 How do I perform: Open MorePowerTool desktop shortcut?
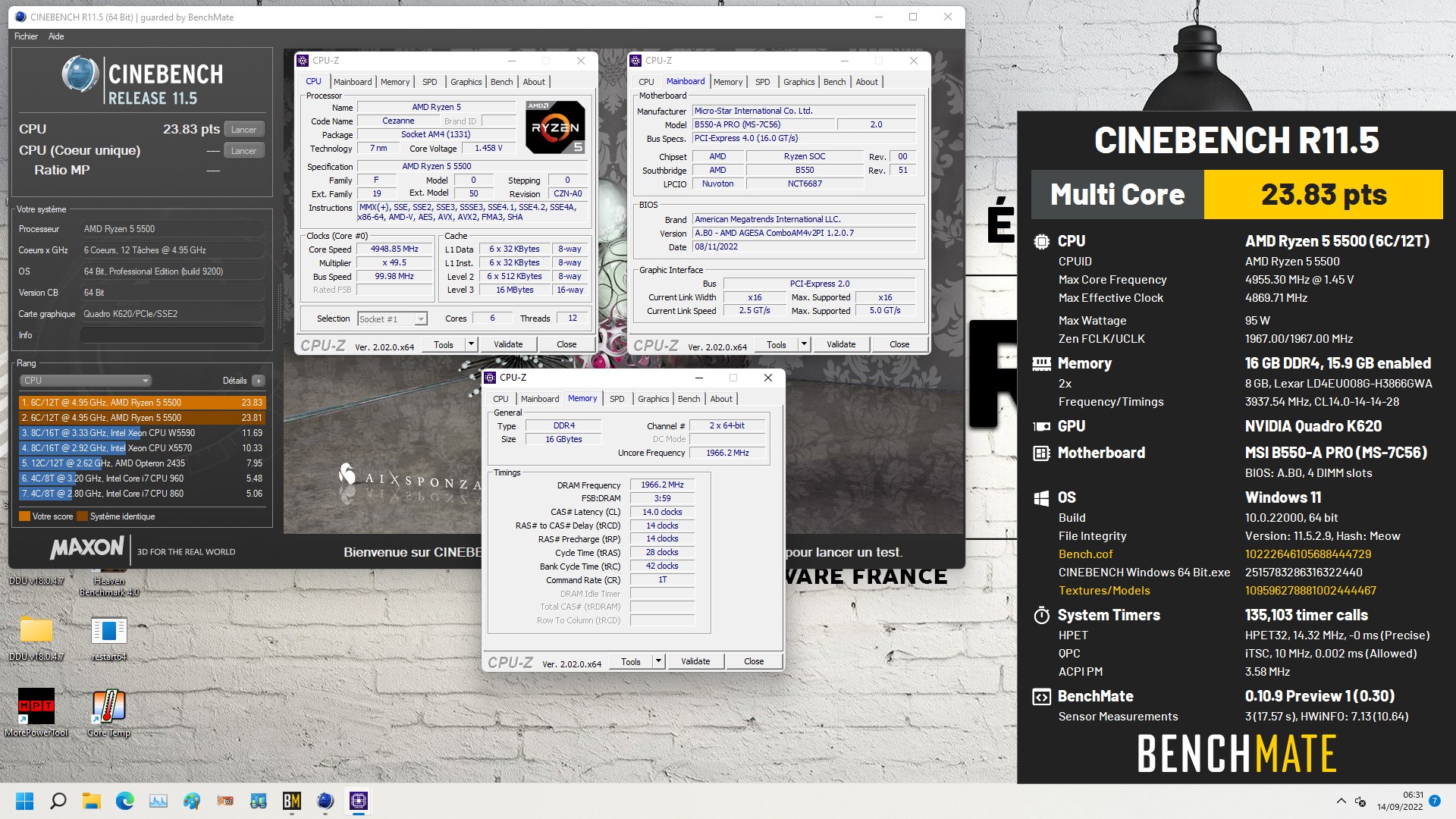36,712
